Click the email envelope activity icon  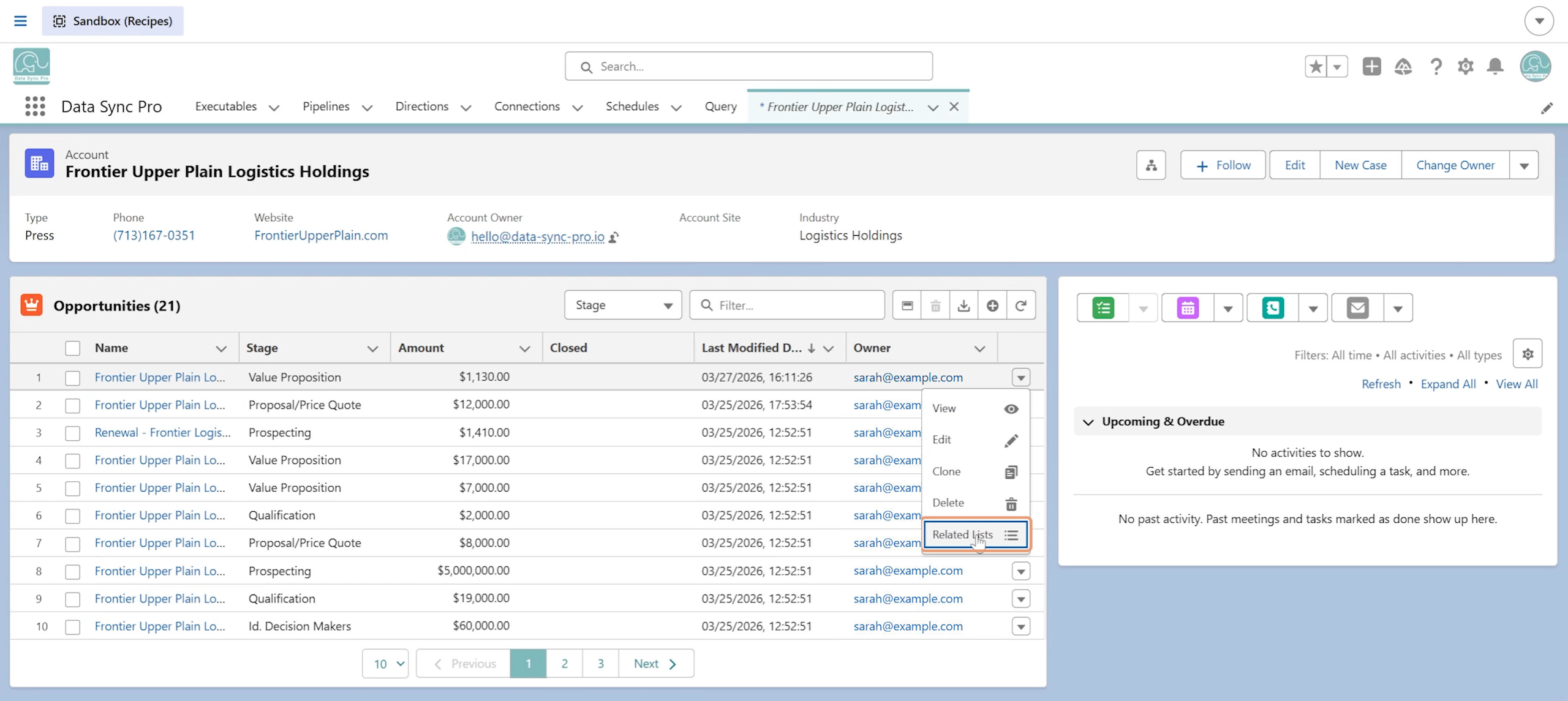(1357, 308)
